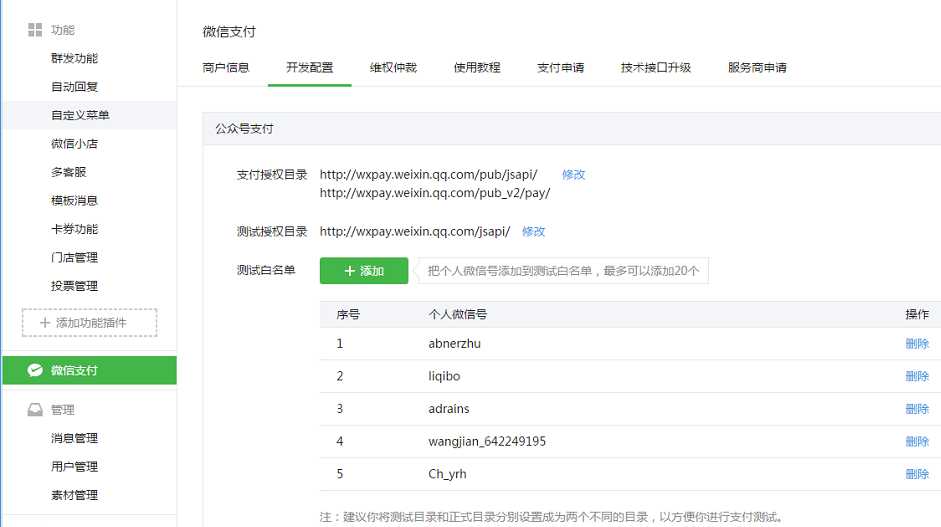Click the 操作 column header
This screenshot has width=941, height=527.
pyautogui.click(x=917, y=314)
